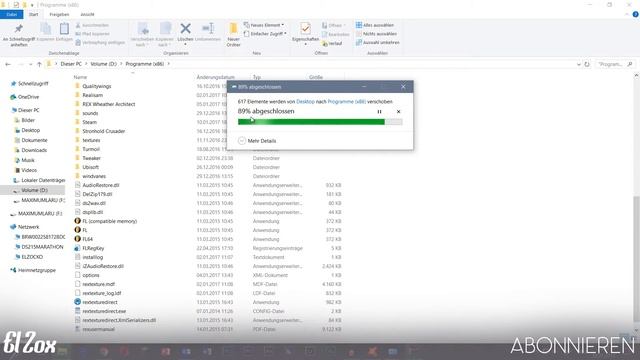Click Auswahl umkehren
The image size is (640, 360).
pyautogui.click(x=378, y=42)
